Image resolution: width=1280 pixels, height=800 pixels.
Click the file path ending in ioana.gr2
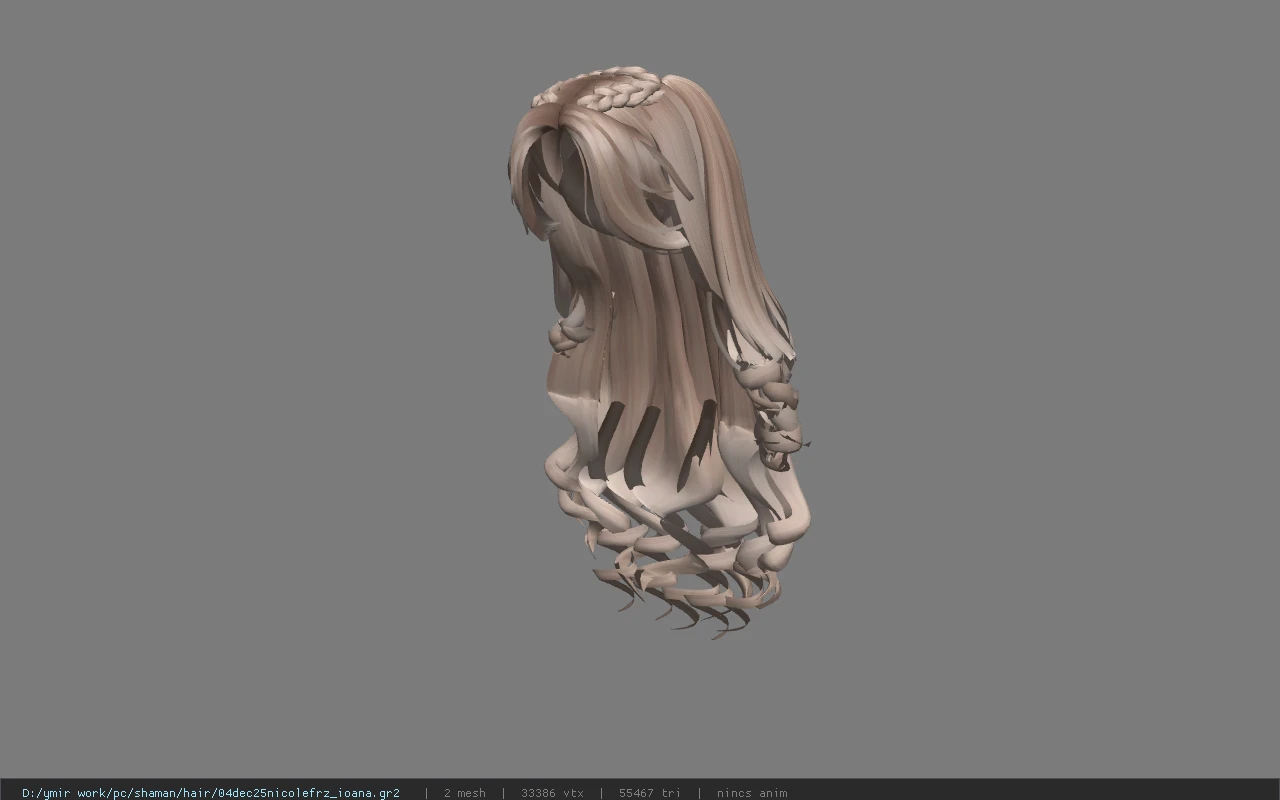click(x=211, y=793)
